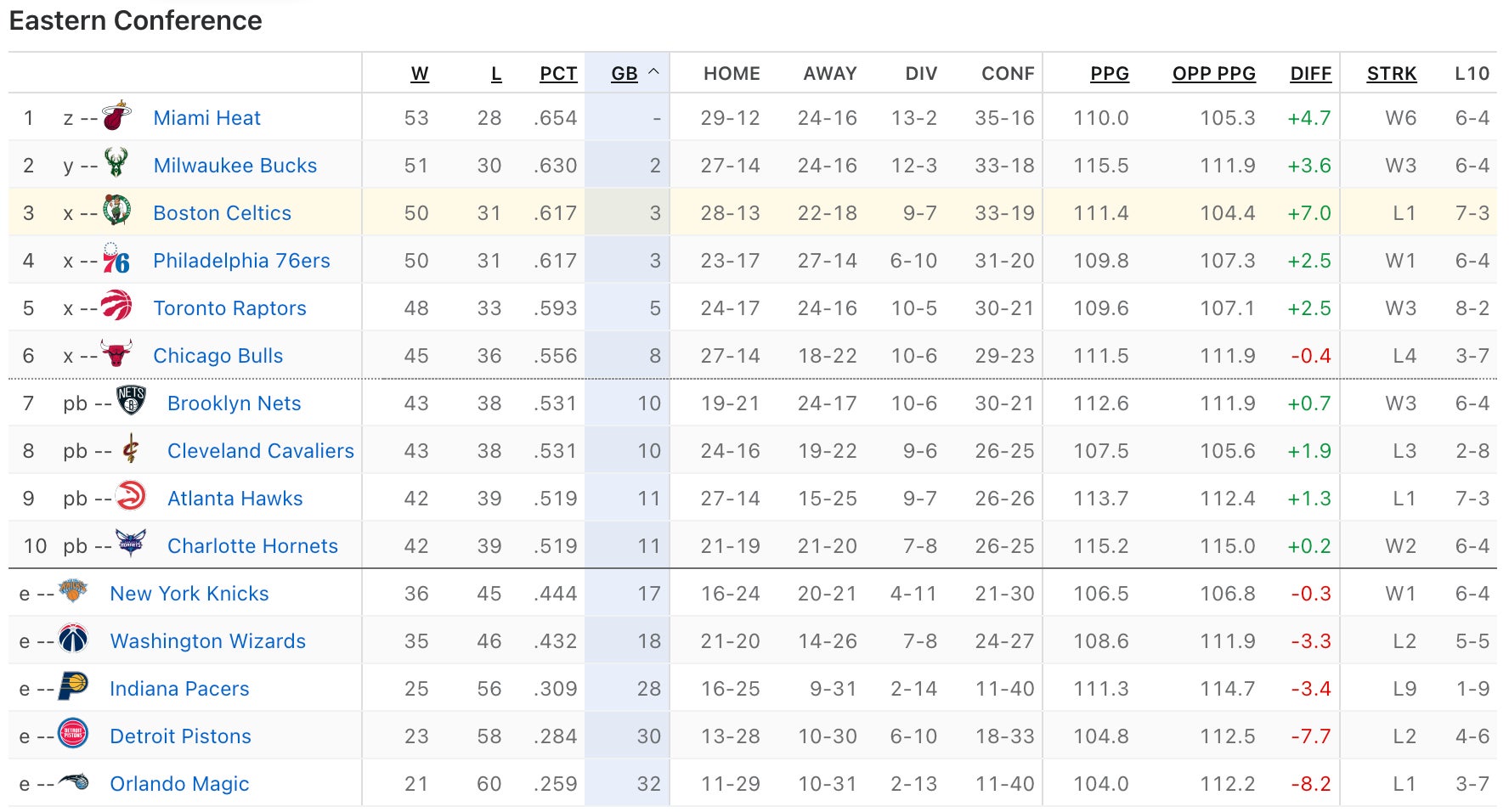
Task: Click the Chicago Bulls logo
Action: 116,352
